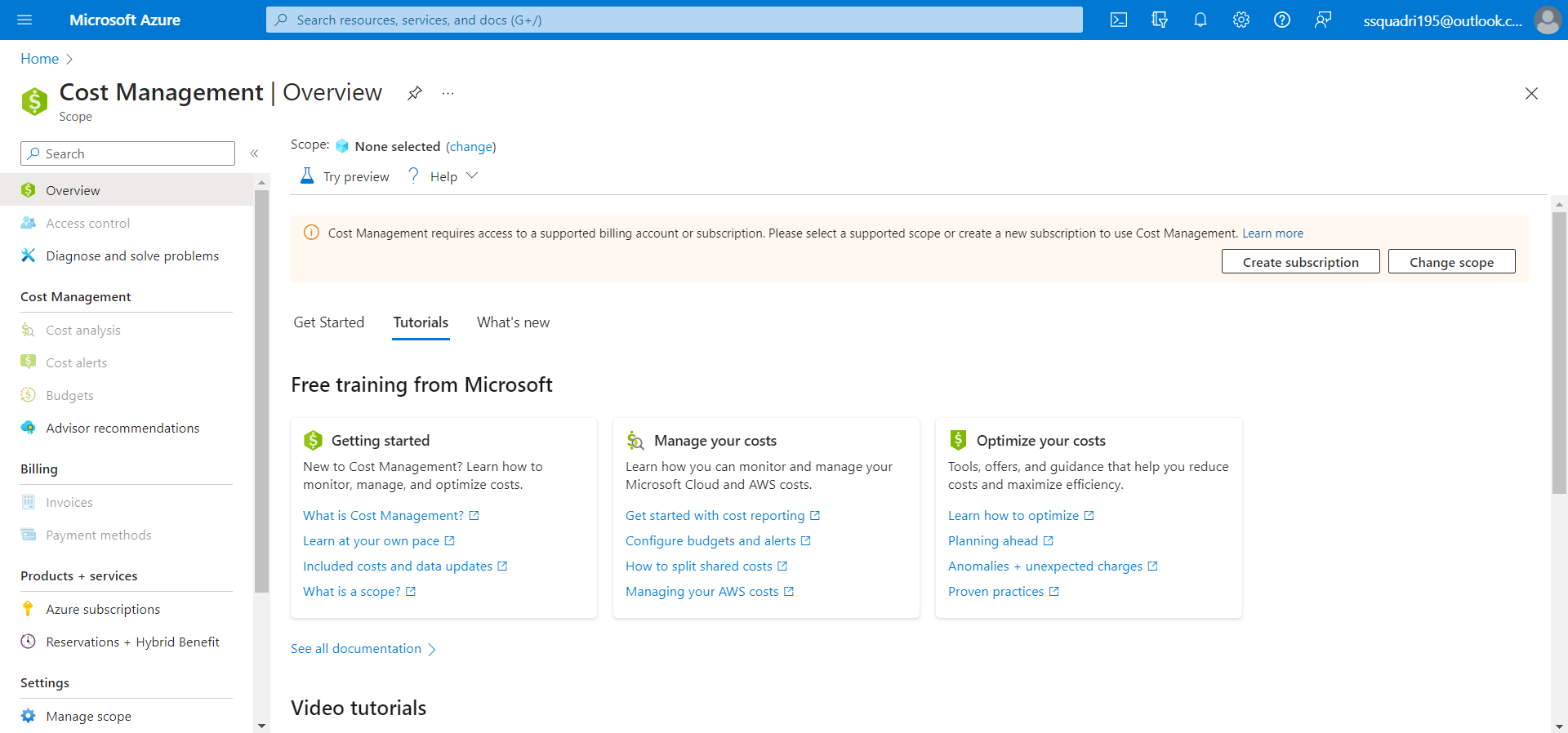
Task: Open the notifications bell
Action: pyautogui.click(x=1200, y=20)
